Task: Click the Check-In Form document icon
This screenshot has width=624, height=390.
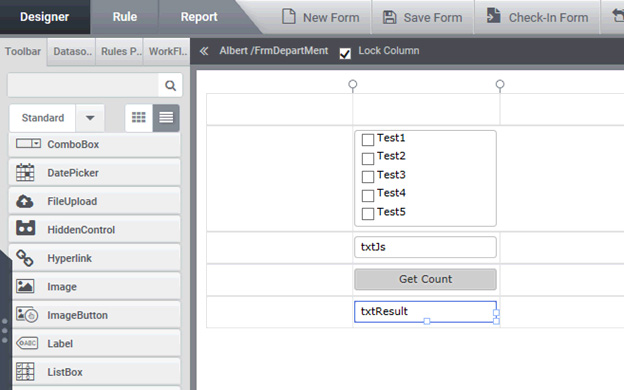Action: click(493, 16)
